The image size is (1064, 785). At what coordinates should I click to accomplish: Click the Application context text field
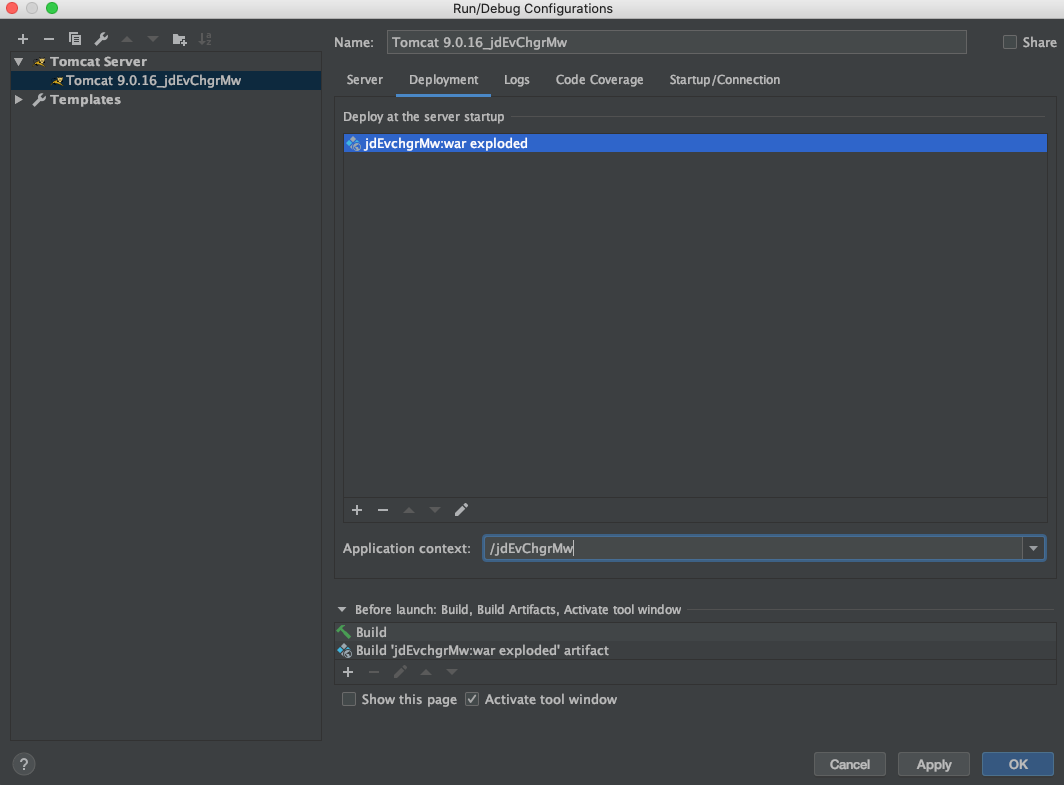point(753,548)
